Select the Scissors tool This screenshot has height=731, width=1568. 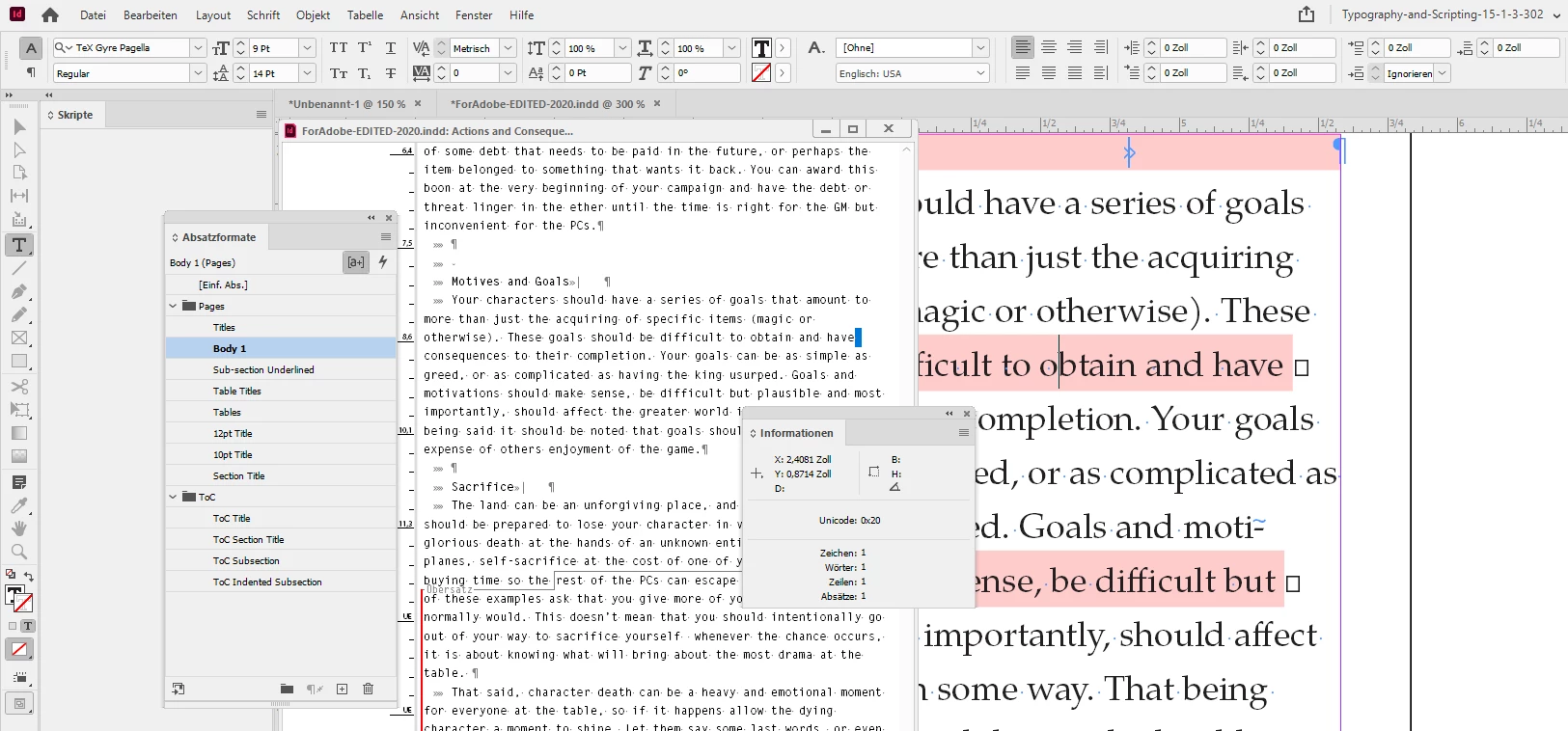[19, 387]
